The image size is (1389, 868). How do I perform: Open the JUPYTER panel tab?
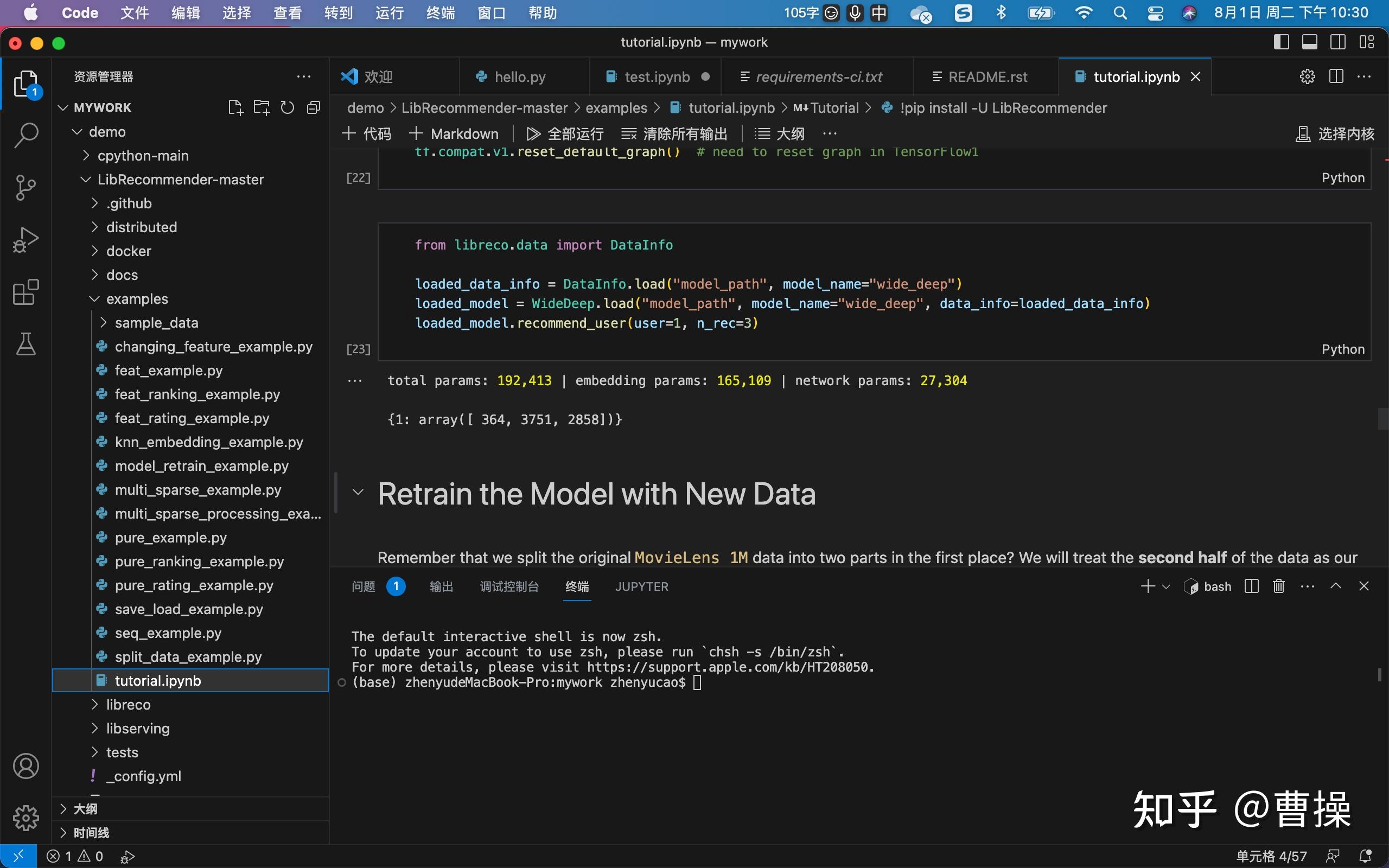[x=642, y=586]
